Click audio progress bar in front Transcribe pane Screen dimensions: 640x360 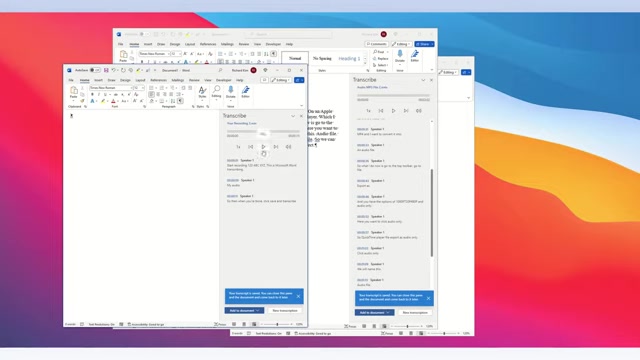click(263, 131)
